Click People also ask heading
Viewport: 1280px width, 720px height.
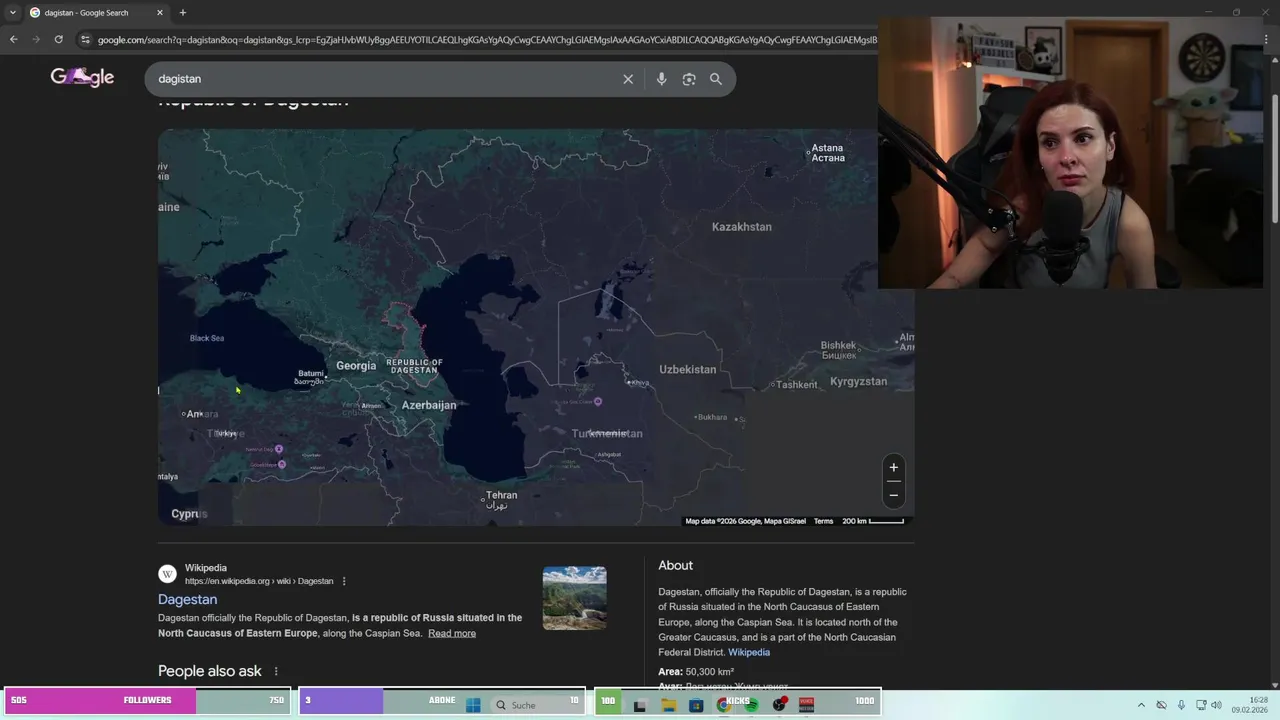coord(210,671)
